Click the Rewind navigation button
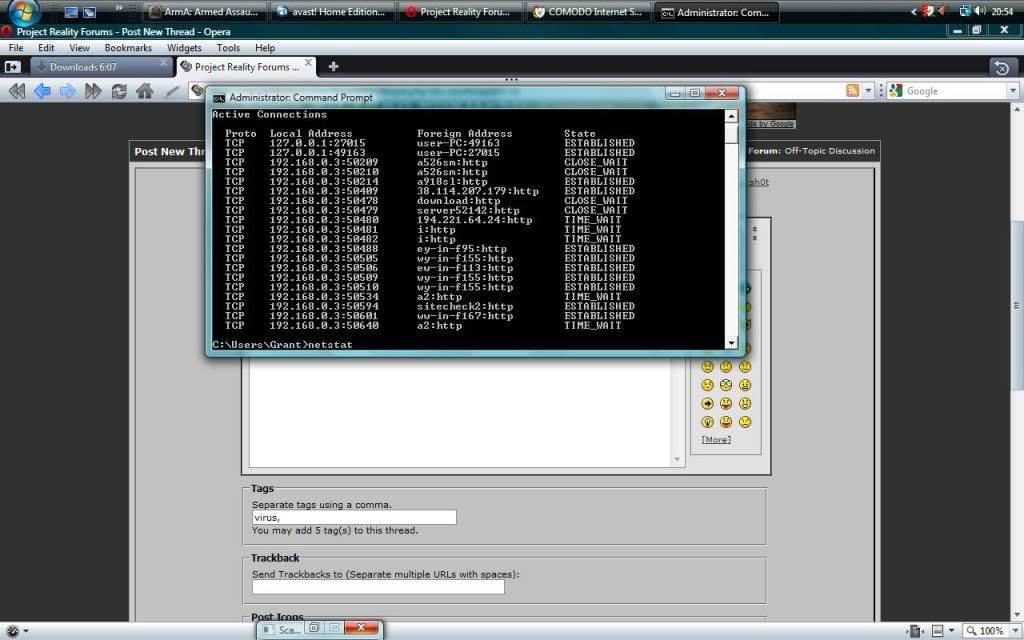 (17, 91)
